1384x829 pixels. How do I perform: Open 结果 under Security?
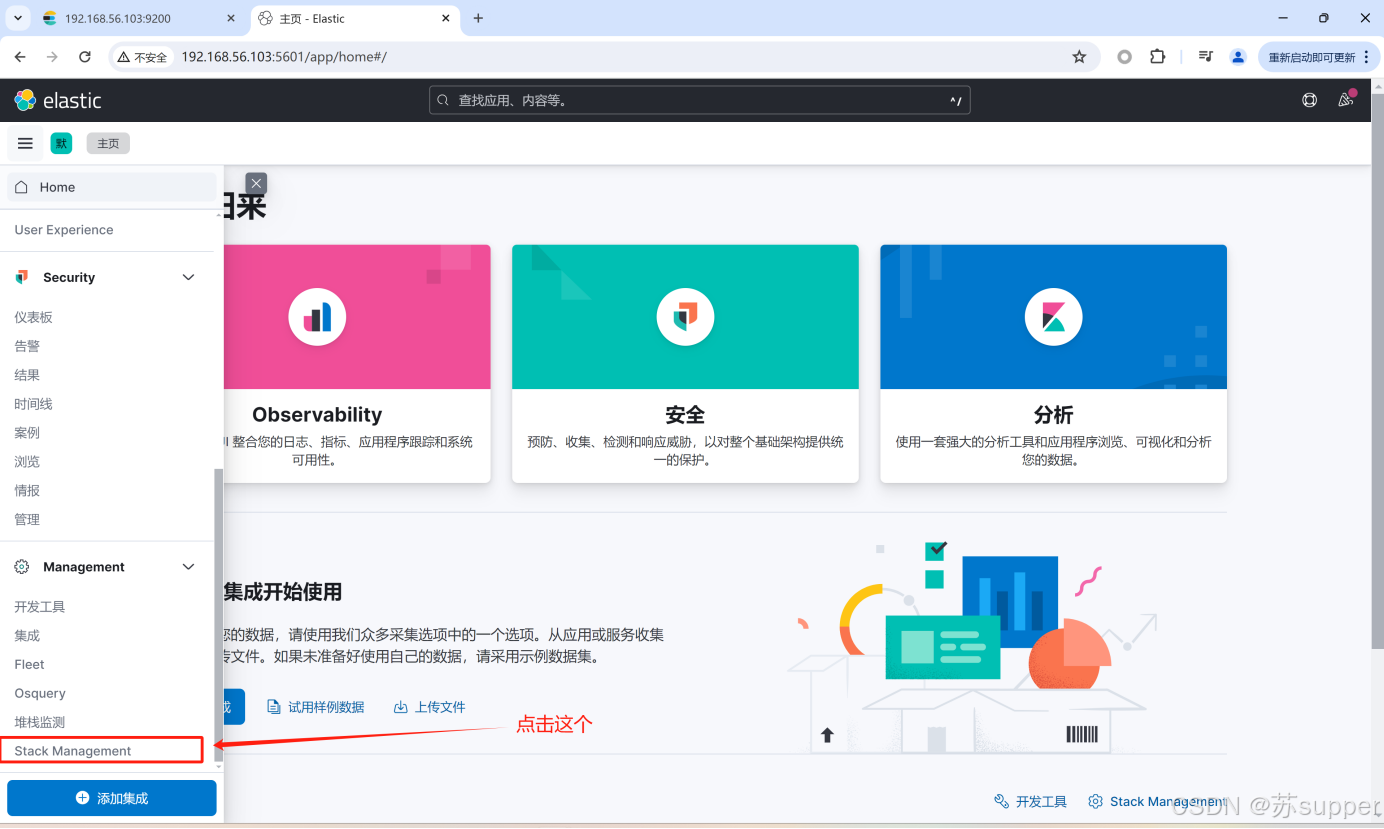[27, 375]
